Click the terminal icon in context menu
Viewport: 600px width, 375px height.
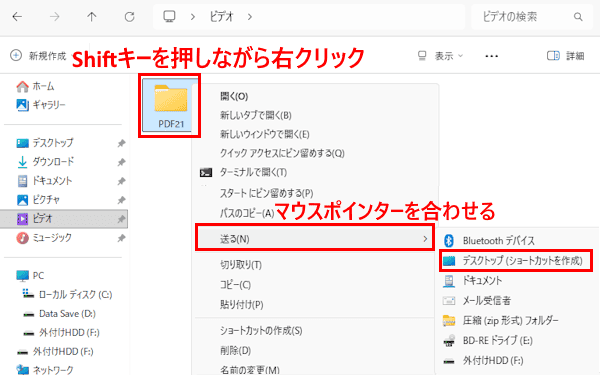(206, 173)
